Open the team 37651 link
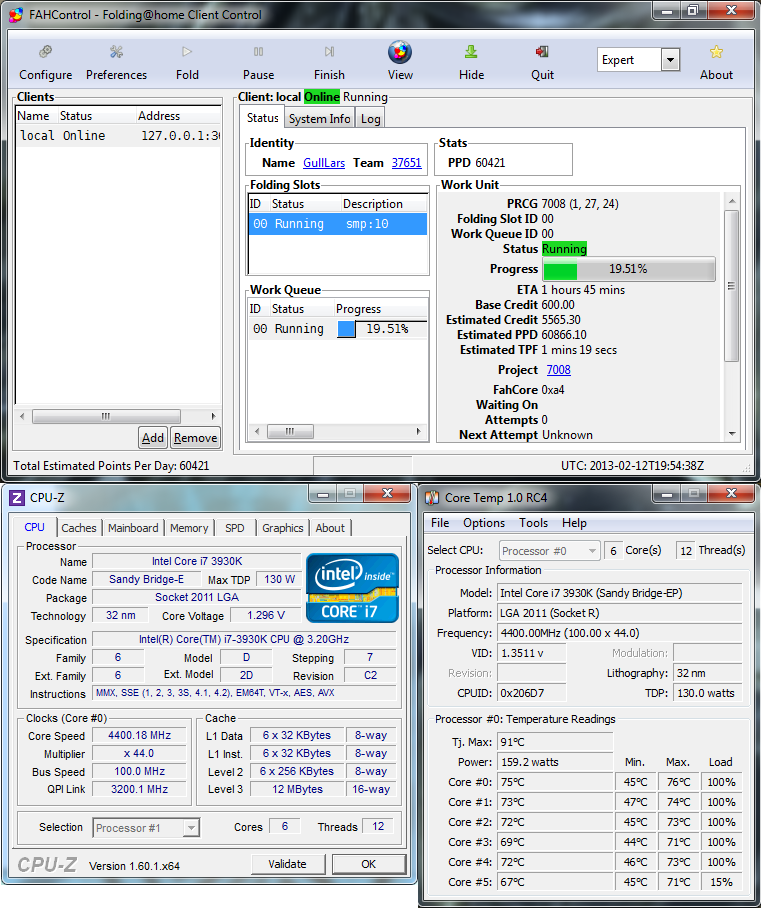This screenshot has width=761, height=909. click(x=406, y=163)
